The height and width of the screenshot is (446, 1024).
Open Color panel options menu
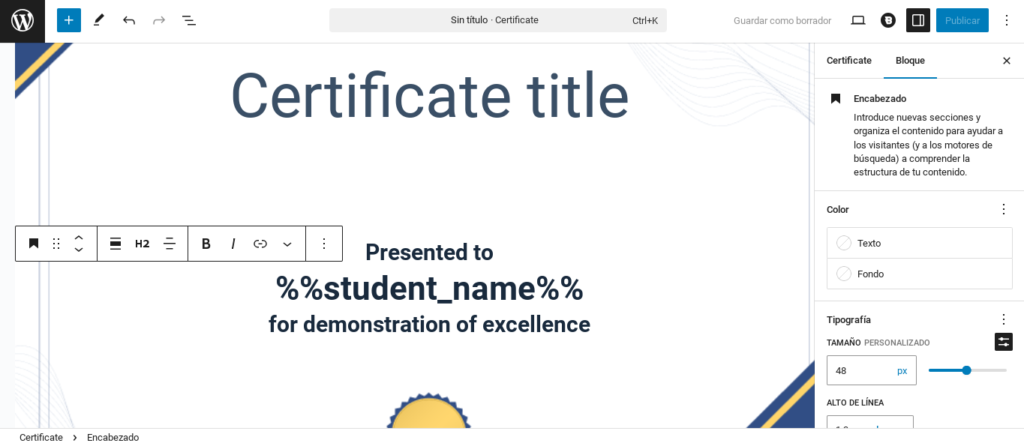point(1004,209)
